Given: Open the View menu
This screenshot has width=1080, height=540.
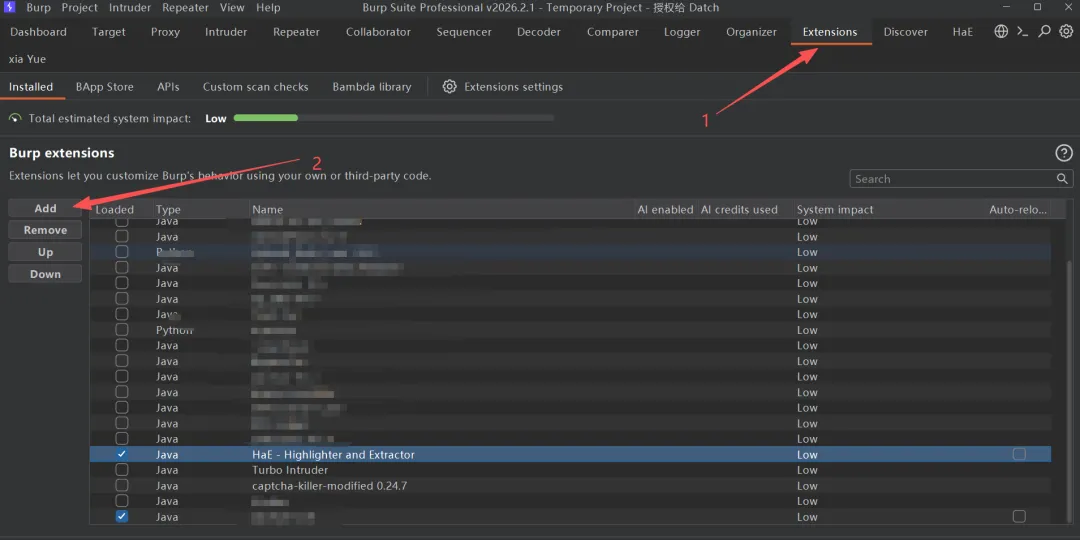Looking at the screenshot, I should click(233, 8).
